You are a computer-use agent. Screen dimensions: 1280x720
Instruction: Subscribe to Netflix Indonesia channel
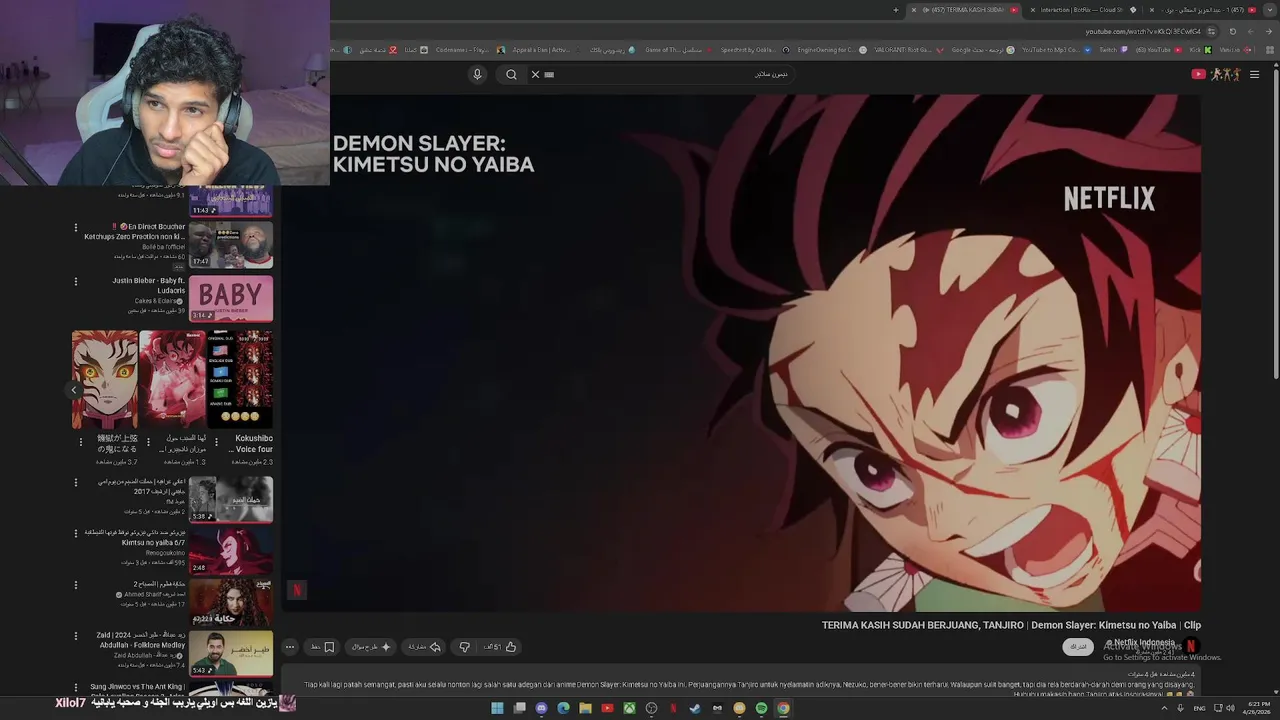1078,647
